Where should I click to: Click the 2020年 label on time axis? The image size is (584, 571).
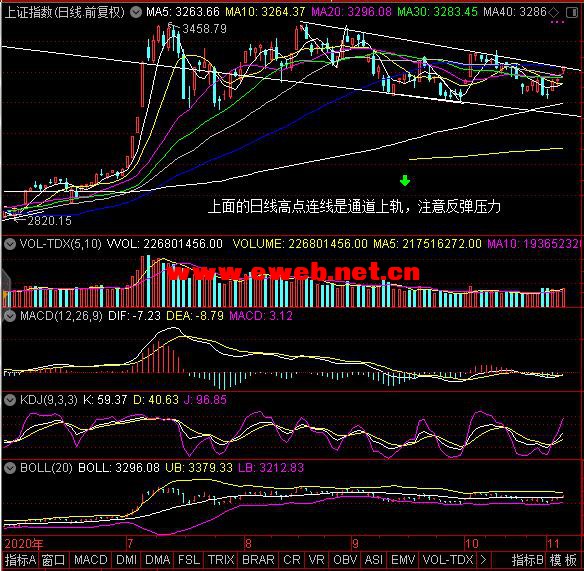point(24,544)
